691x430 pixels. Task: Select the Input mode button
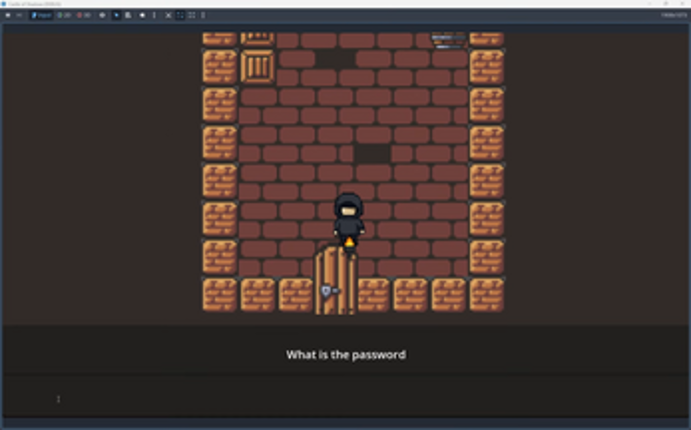[41, 15]
